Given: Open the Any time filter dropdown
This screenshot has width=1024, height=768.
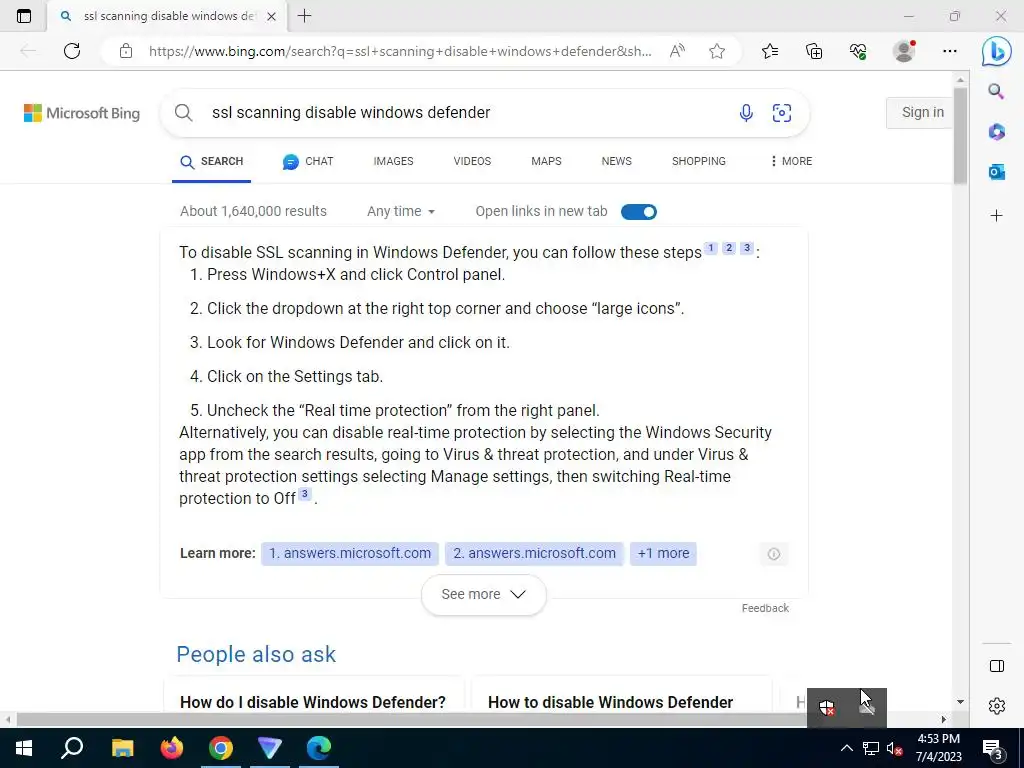Looking at the screenshot, I should click(400, 212).
